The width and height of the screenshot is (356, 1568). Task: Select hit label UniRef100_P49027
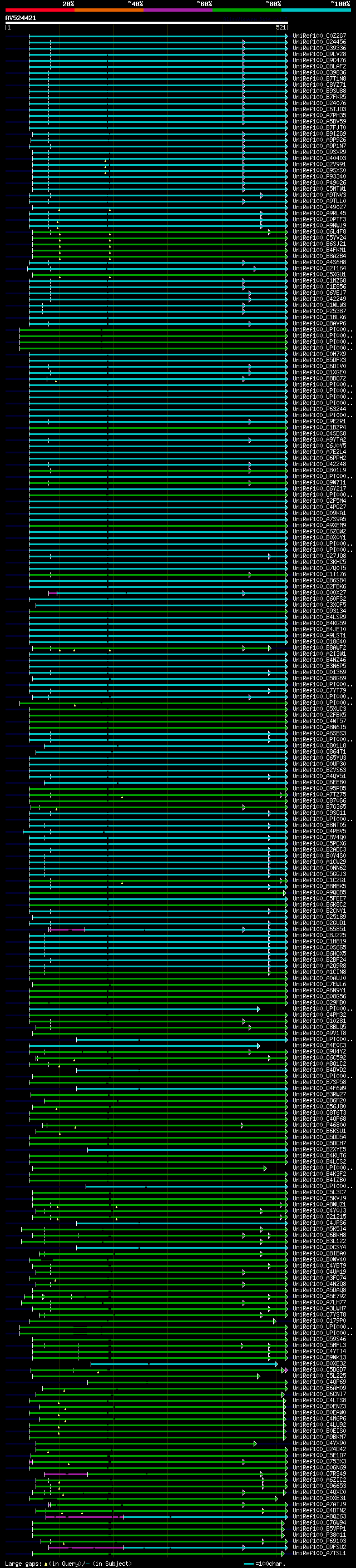[319, 207]
